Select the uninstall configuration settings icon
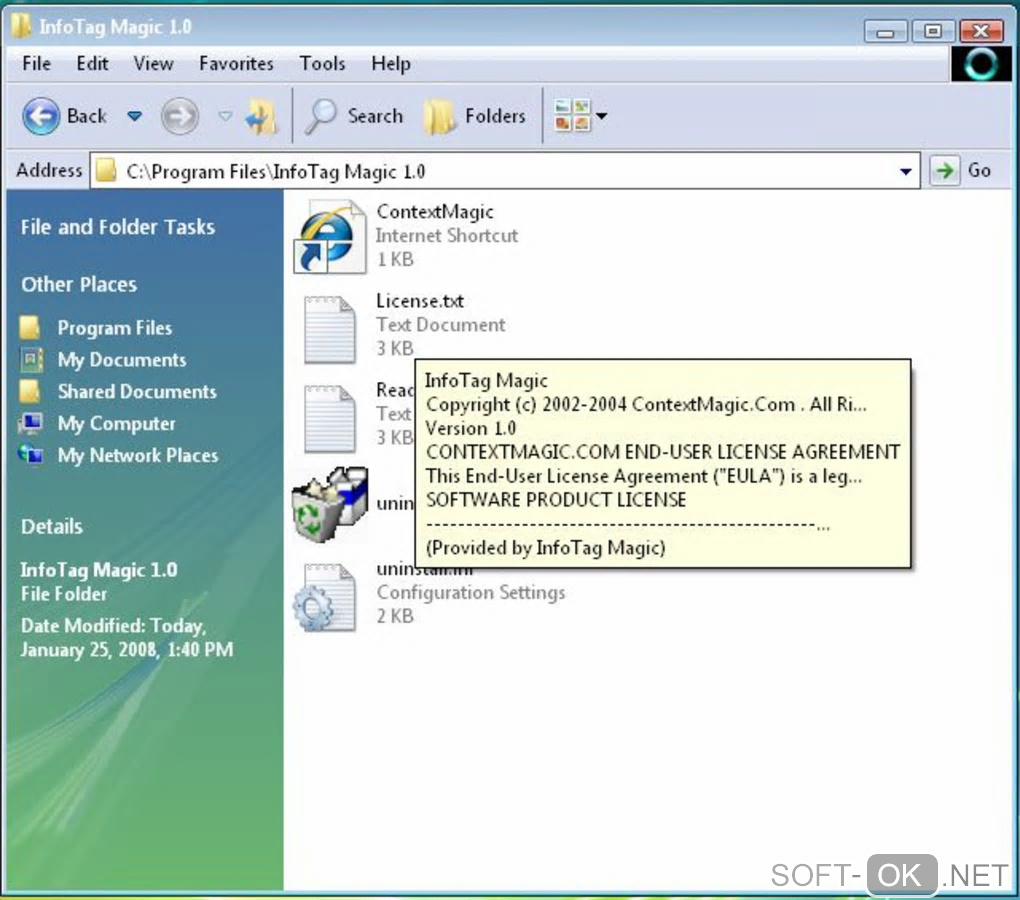 (325, 597)
